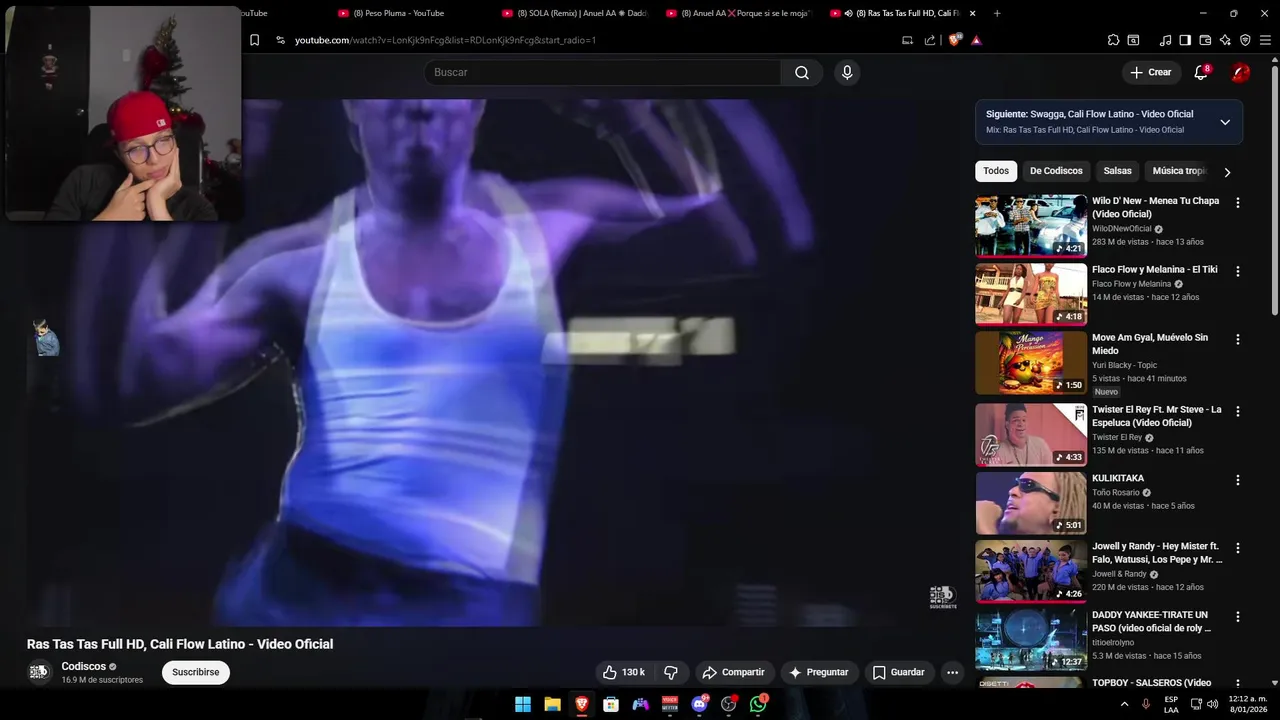Switch to the SOLA (Remix) Anuel AA tab
Image resolution: width=1280 pixels, height=720 pixels.
click(575, 13)
